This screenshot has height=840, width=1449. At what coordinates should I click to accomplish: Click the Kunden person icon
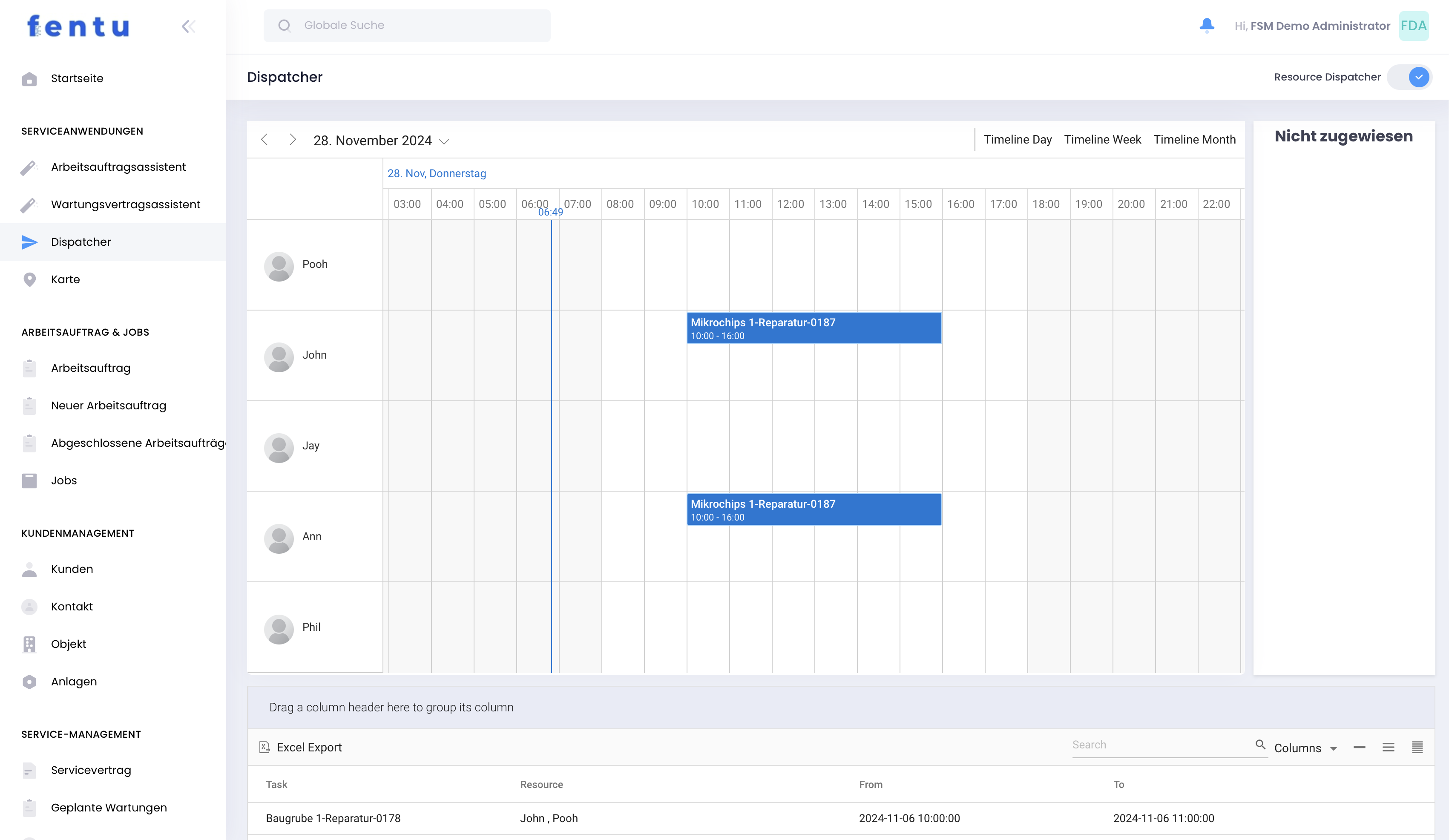coord(29,569)
